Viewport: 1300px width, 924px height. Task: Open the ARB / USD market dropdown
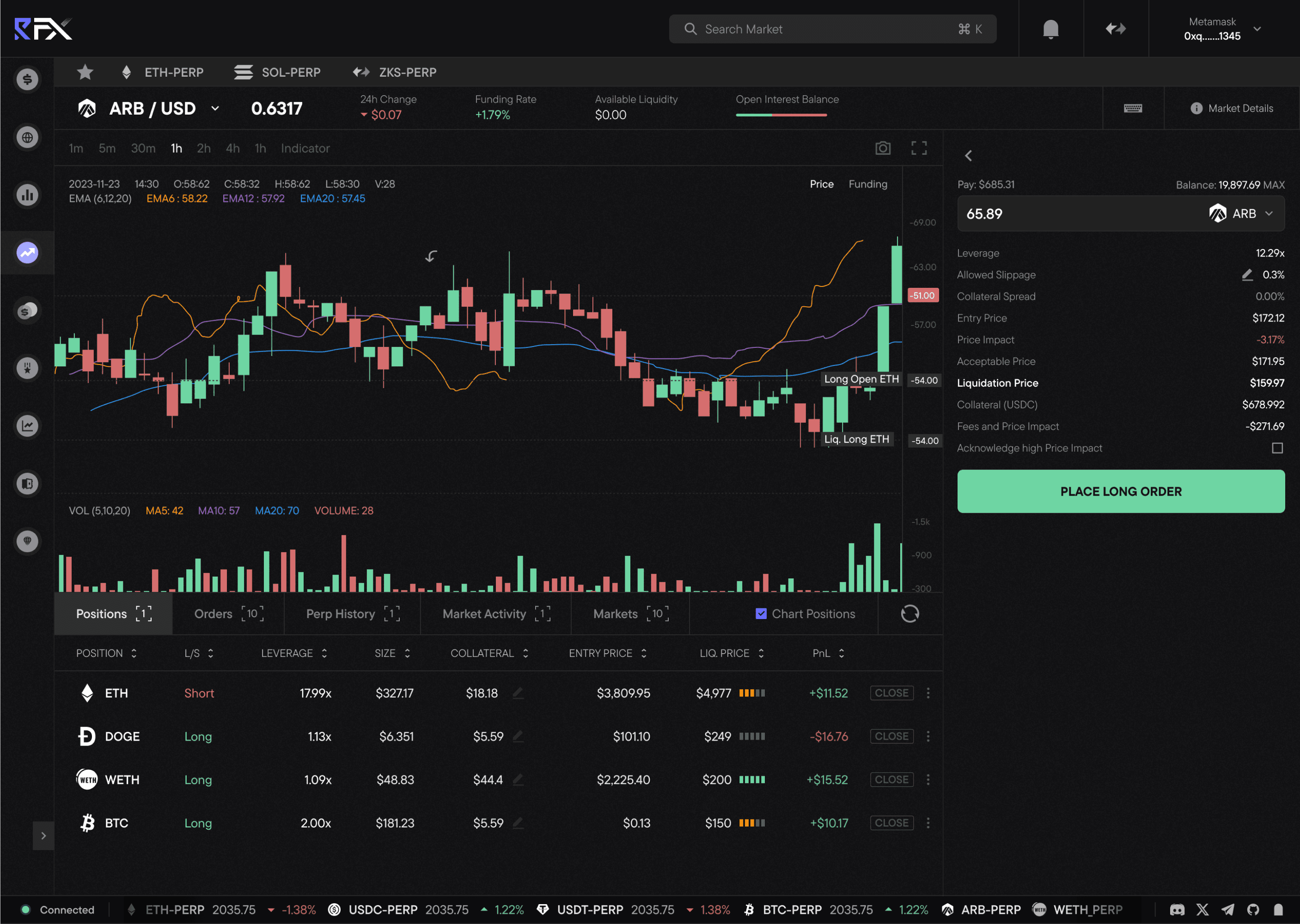click(214, 108)
